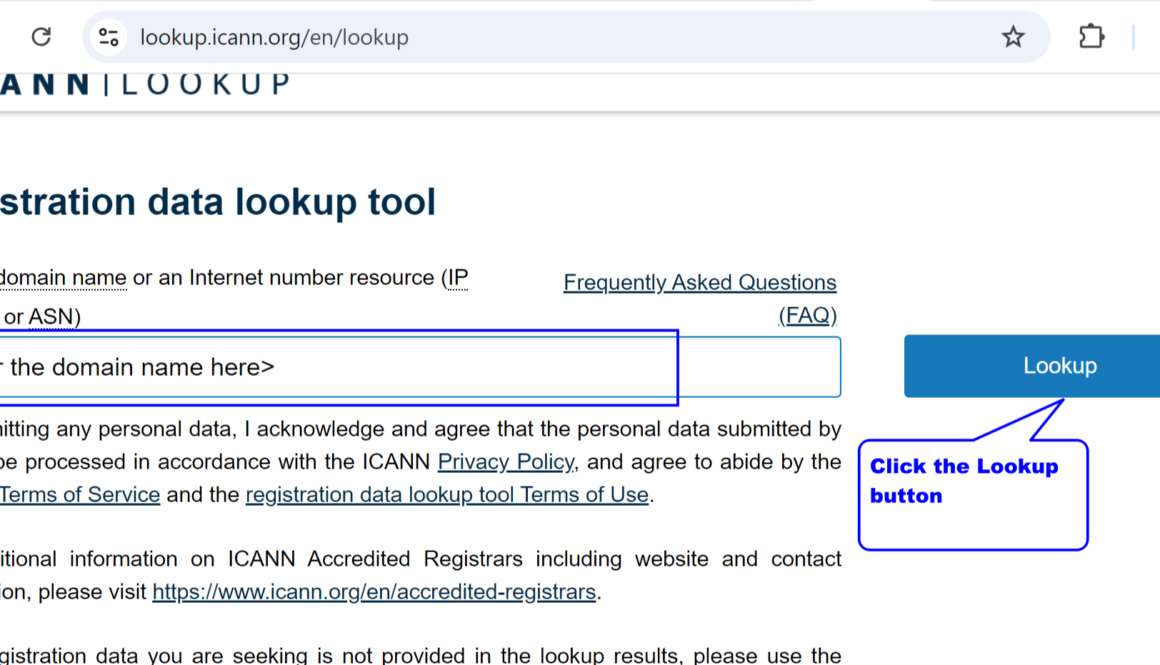Open site information in the address bar
Viewport: 1160px width, 665px height.
[108, 36]
